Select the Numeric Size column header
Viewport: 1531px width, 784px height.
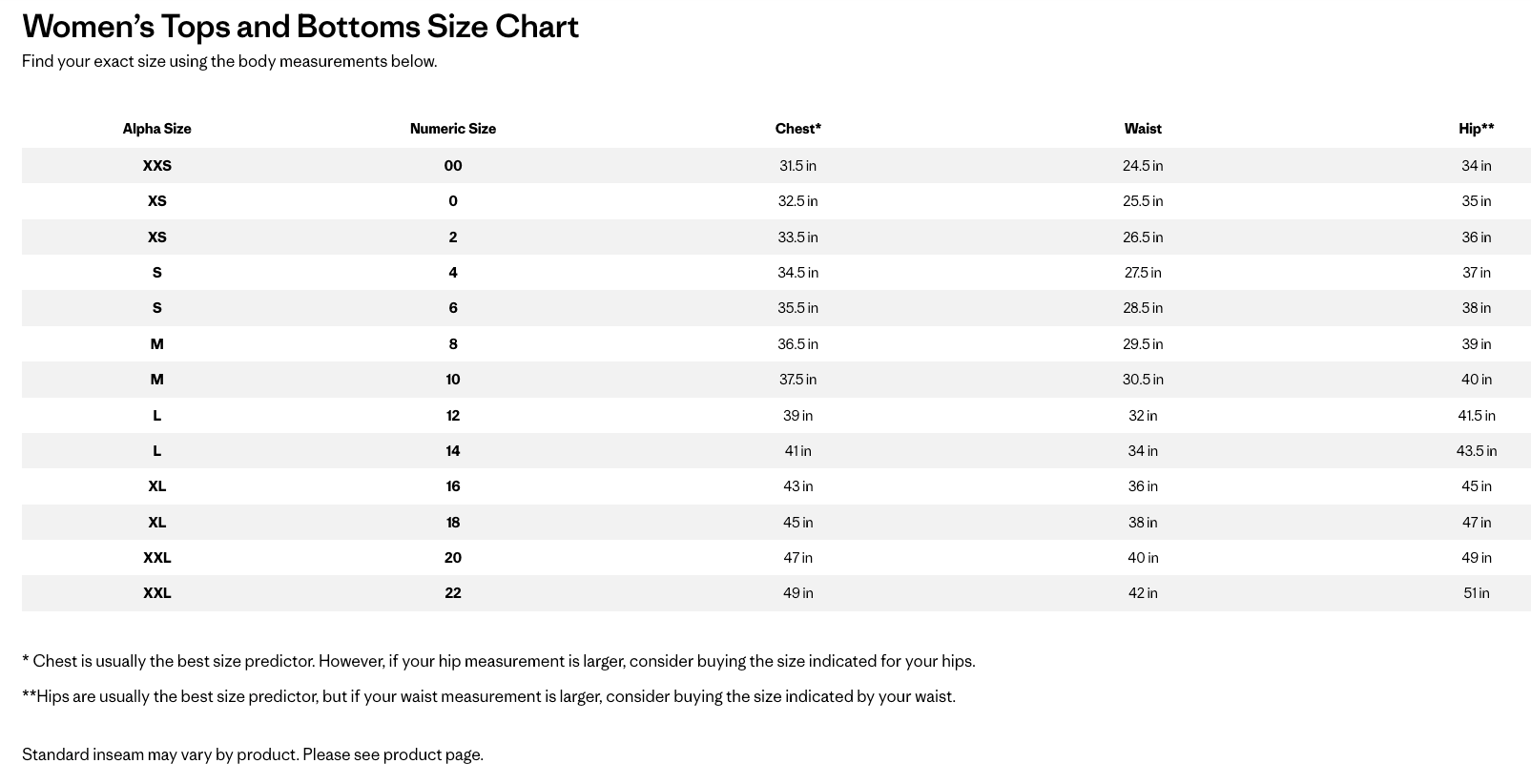(x=452, y=129)
